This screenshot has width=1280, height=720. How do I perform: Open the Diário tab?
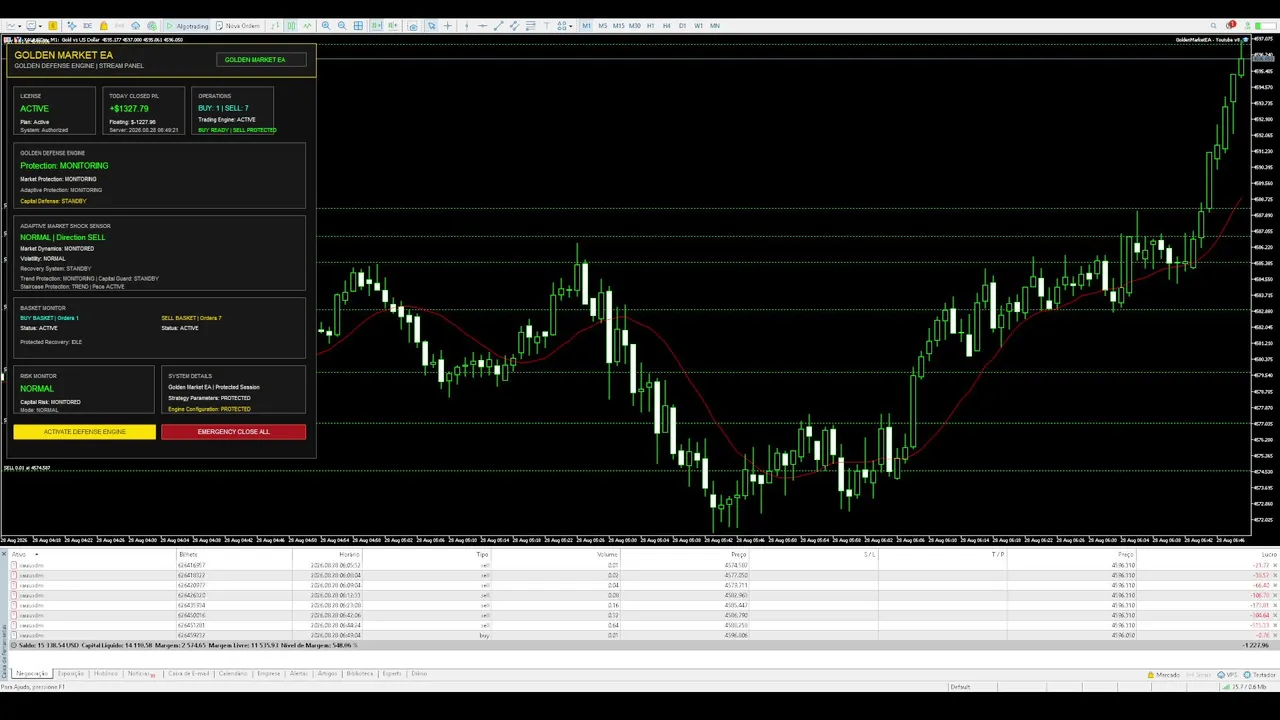click(x=419, y=673)
